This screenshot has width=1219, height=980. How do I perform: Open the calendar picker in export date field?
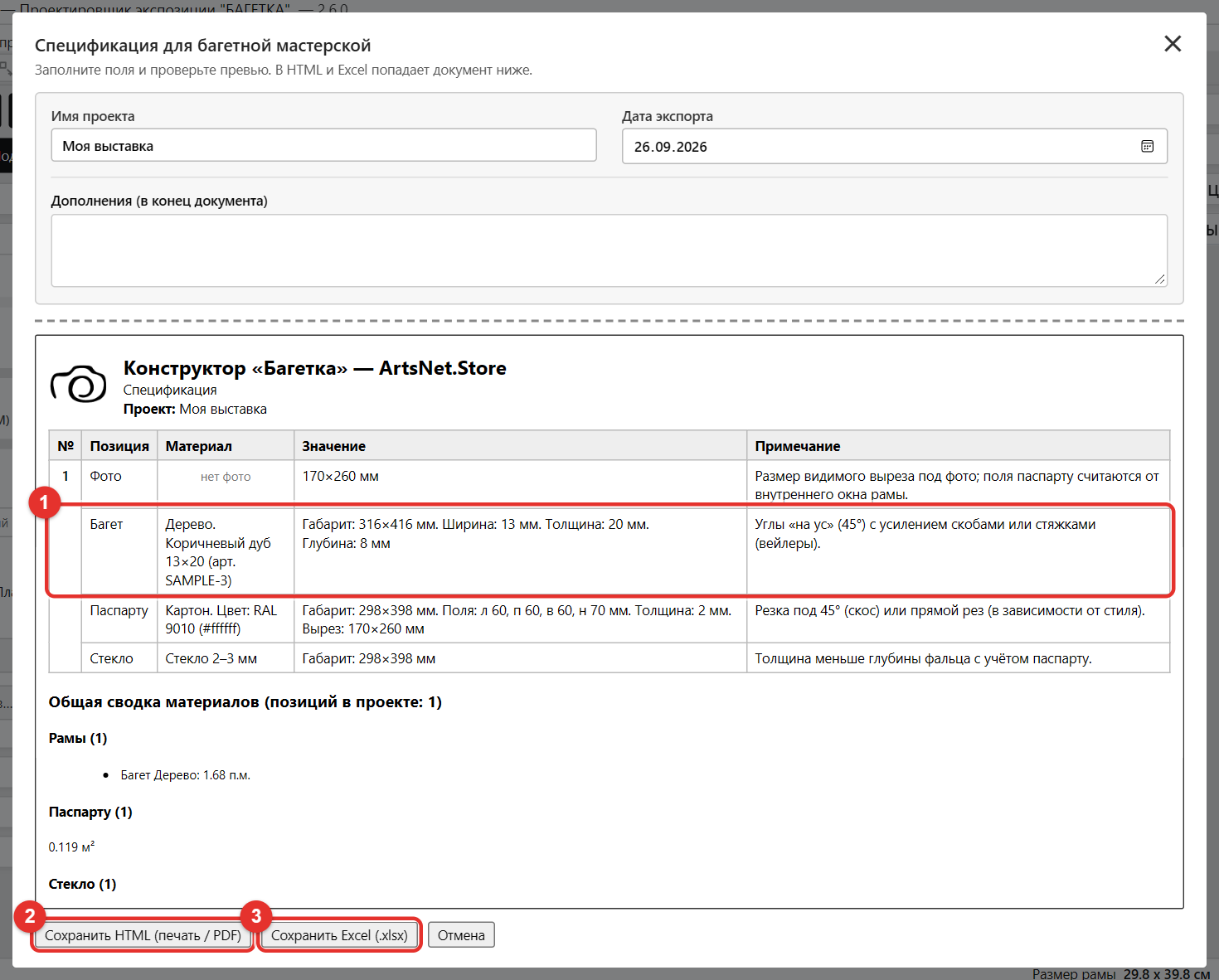pyautogui.click(x=1148, y=147)
